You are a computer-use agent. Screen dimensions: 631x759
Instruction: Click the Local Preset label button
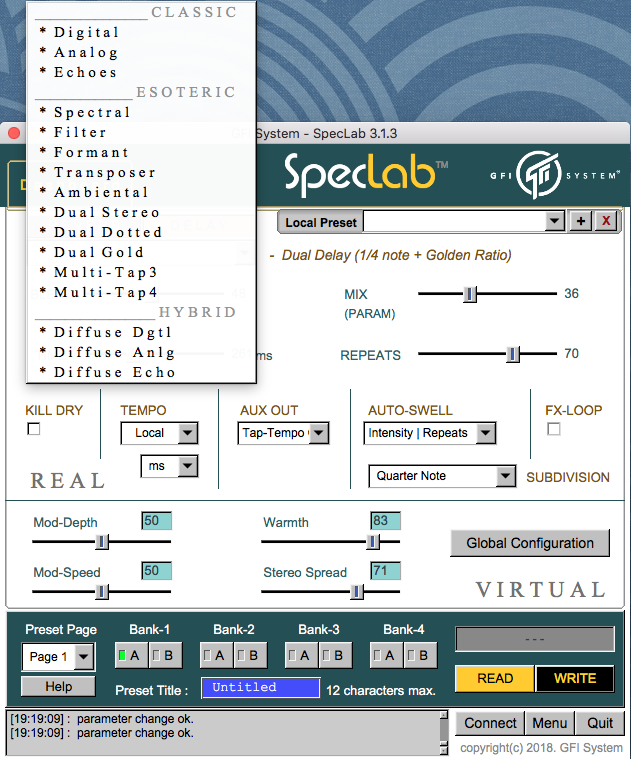click(x=320, y=222)
